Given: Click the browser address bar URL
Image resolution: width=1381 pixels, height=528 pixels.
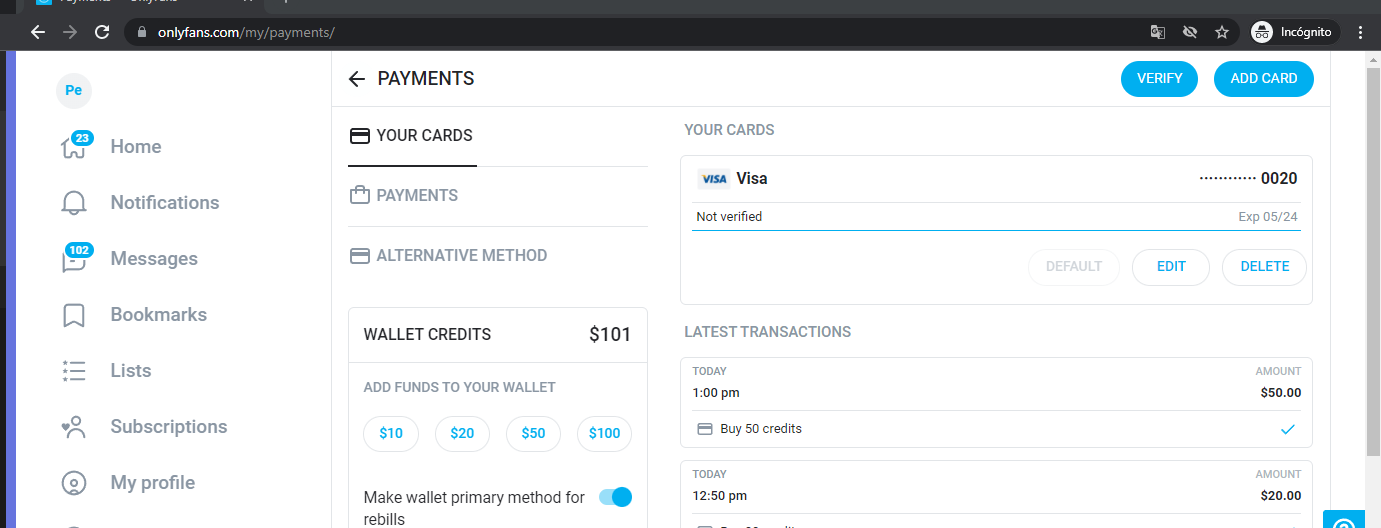Looking at the screenshot, I should (x=245, y=32).
